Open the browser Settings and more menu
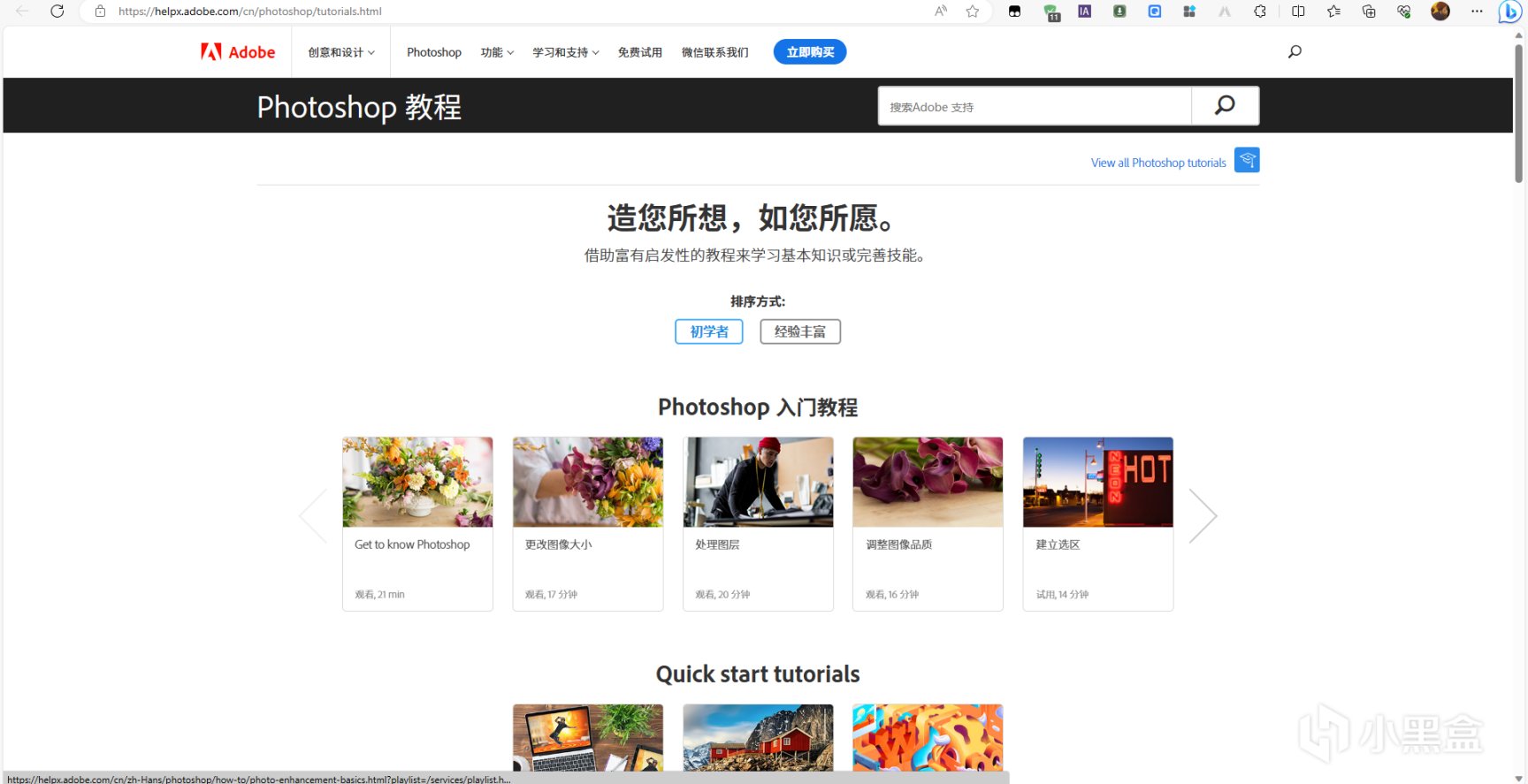Image resolution: width=1528 pixels, height=784 pixels. point(1477,11)
